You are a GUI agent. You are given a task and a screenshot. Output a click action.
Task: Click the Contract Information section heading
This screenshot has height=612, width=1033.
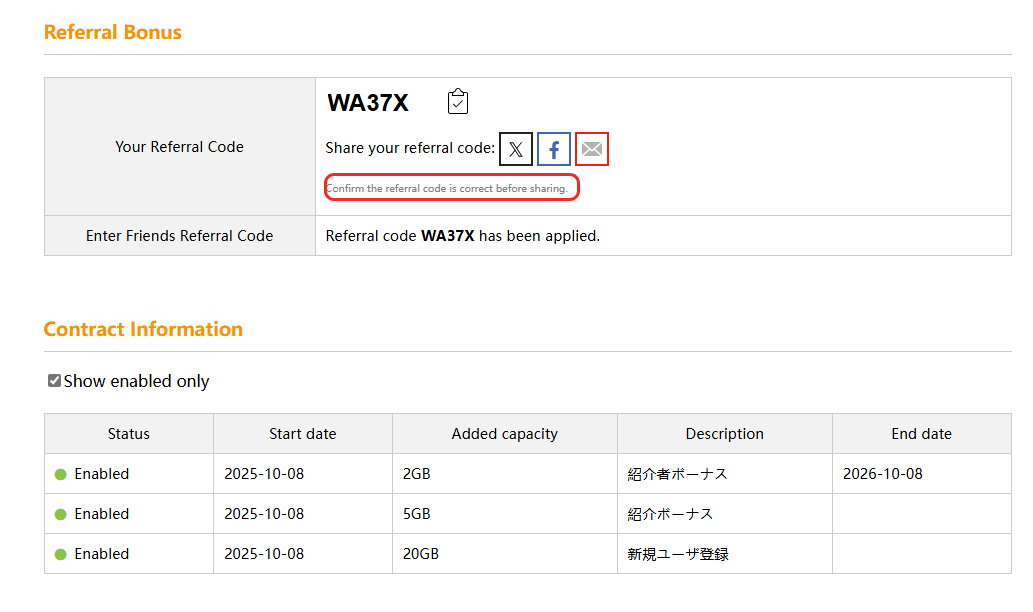pyautogui.click(x=143, y=329)
